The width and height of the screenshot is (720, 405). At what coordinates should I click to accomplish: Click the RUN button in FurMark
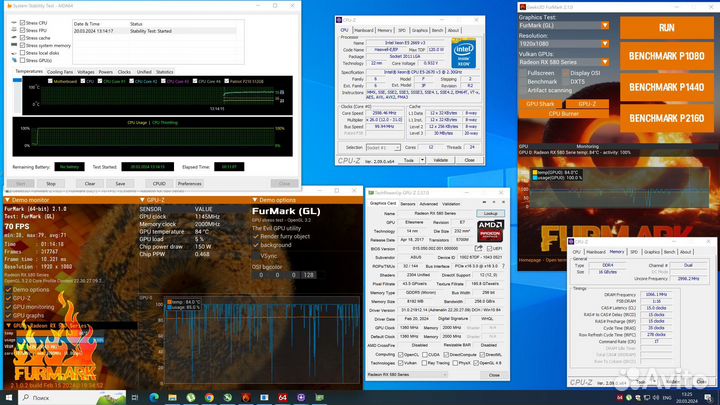pos(667,28)
